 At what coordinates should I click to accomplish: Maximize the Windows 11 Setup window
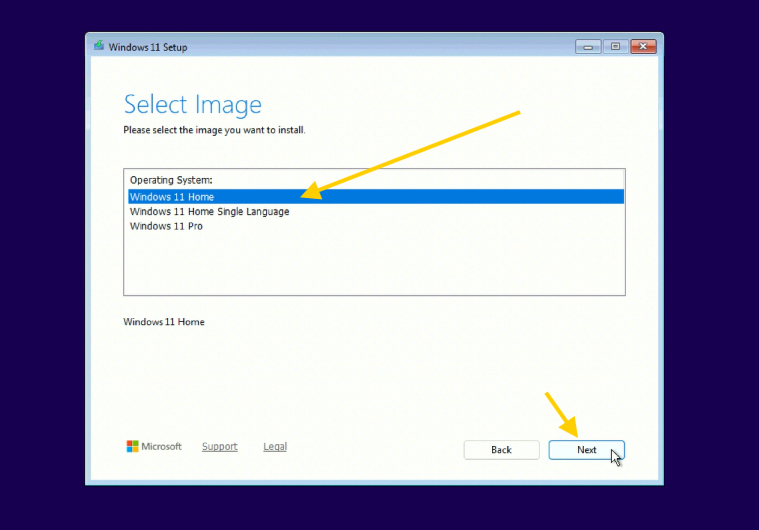point(615,46)
